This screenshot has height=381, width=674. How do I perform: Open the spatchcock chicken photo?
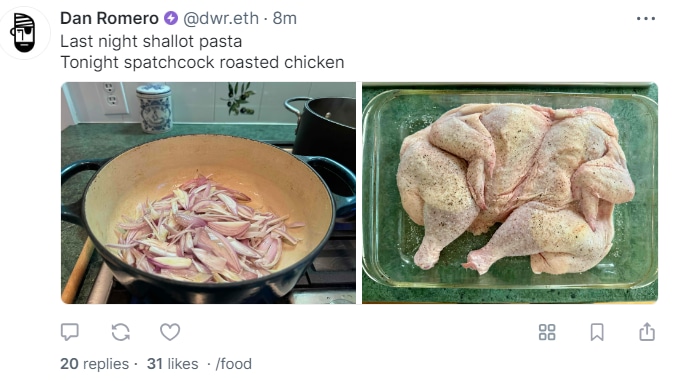click(x=510, y=193)
